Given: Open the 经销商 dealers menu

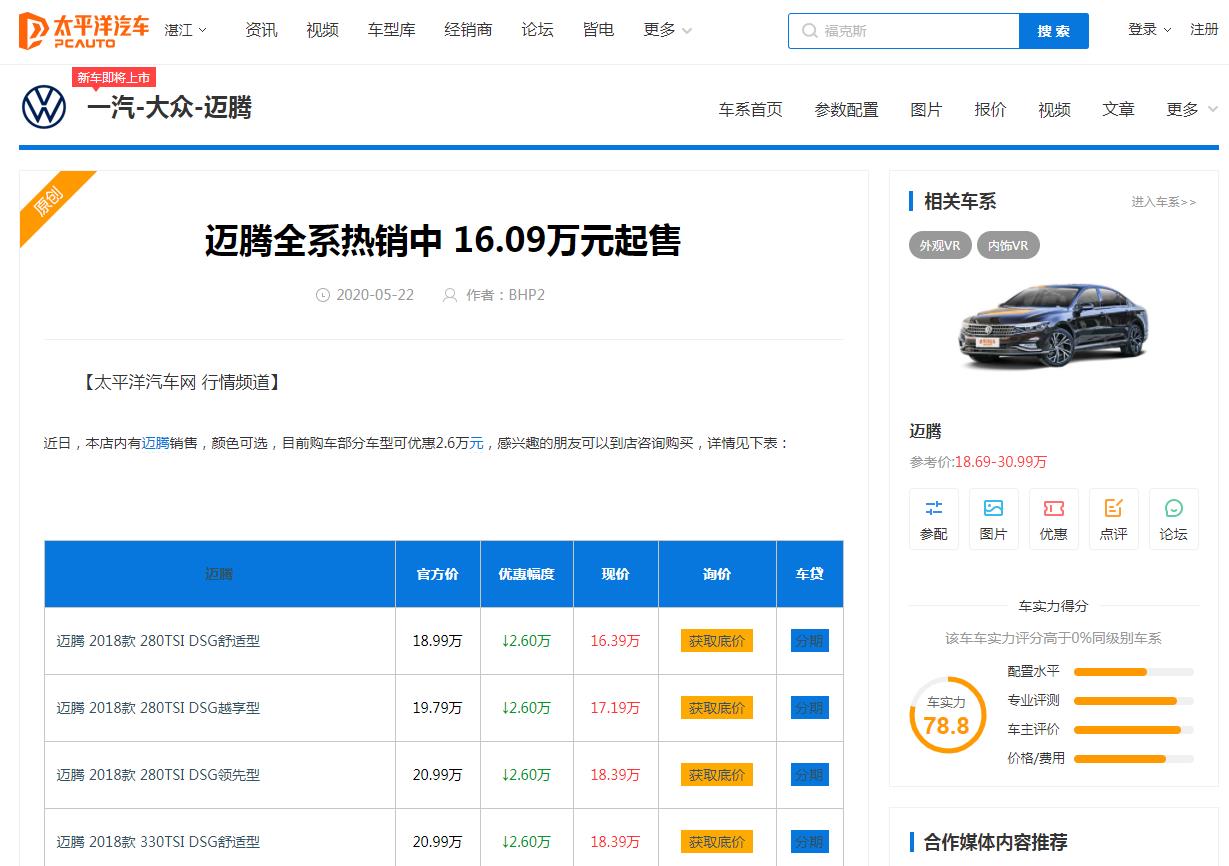Looking at the screenshot, I should [x=468, y=30].
